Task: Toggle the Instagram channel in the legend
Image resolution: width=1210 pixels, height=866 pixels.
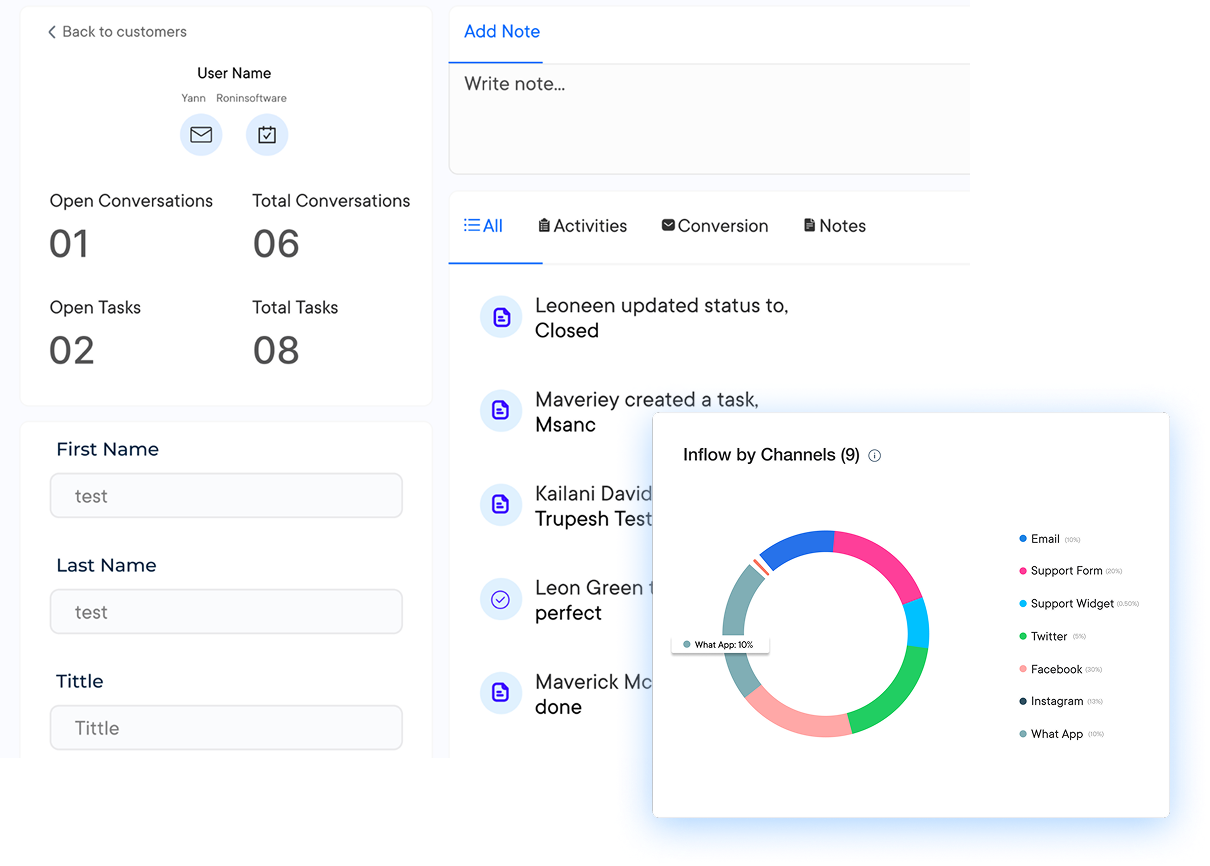Action: coord(1057,701)
